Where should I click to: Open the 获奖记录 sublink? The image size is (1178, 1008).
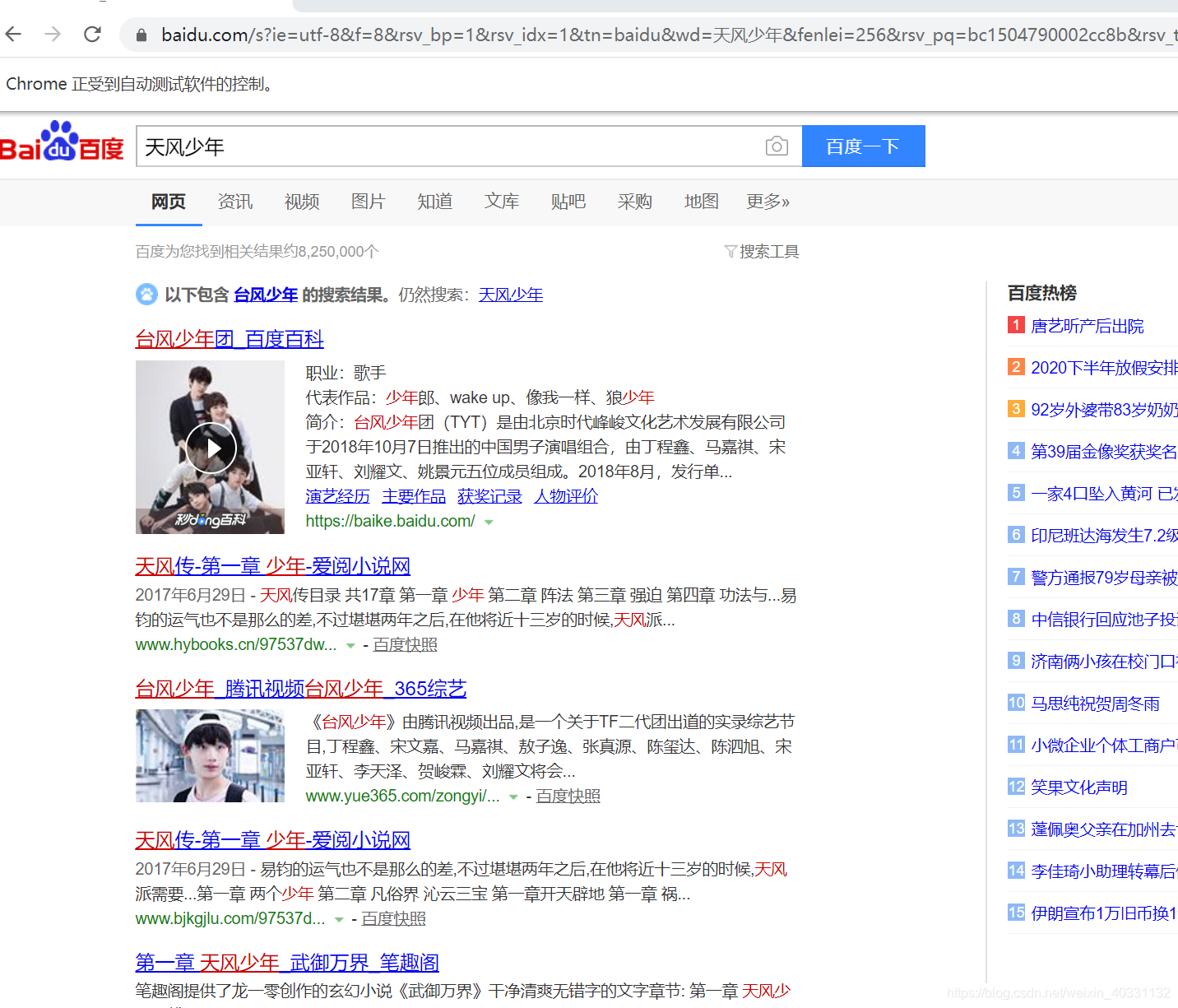pyautogui.click(x=489, y=496)
